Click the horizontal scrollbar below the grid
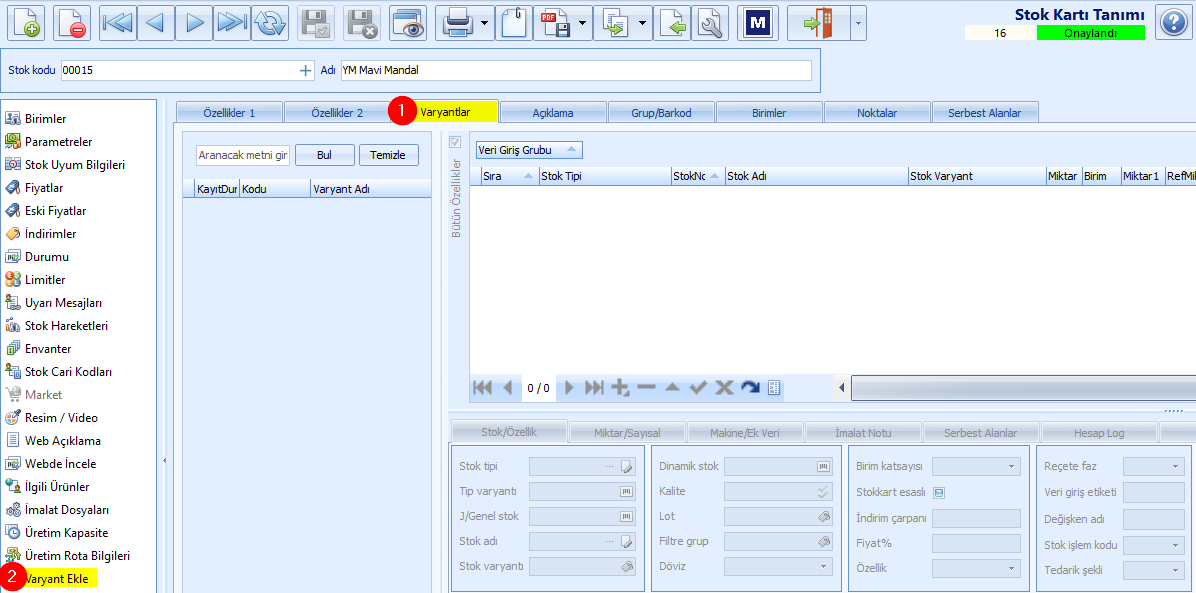This screenshot has height=593, width=1196. [x=1022, y=388]
